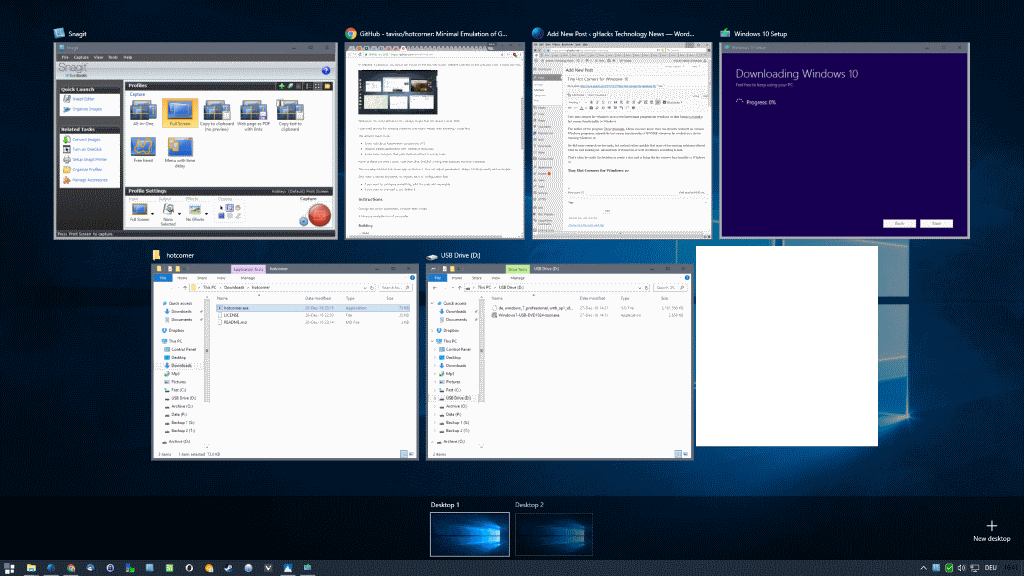Select Copy text to clipboard profile

click(290, 116)
